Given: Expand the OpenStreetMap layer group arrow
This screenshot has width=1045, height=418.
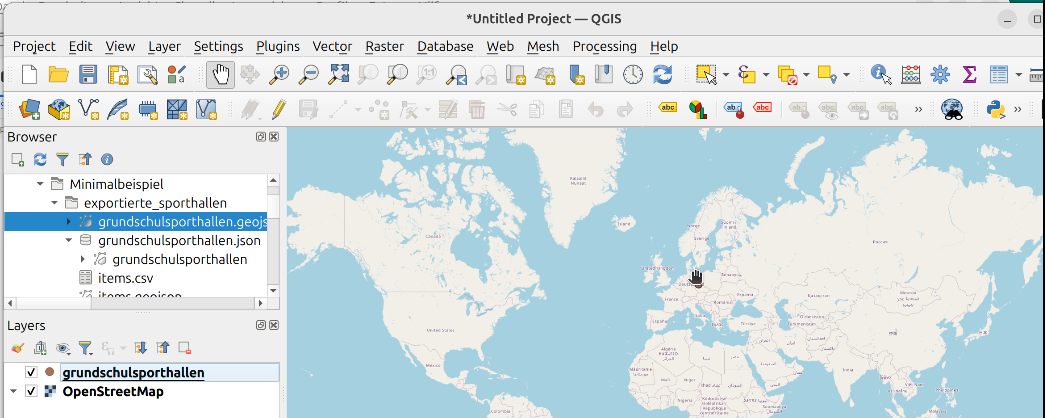Looking at the screenshot, I should tap(13, 392).
